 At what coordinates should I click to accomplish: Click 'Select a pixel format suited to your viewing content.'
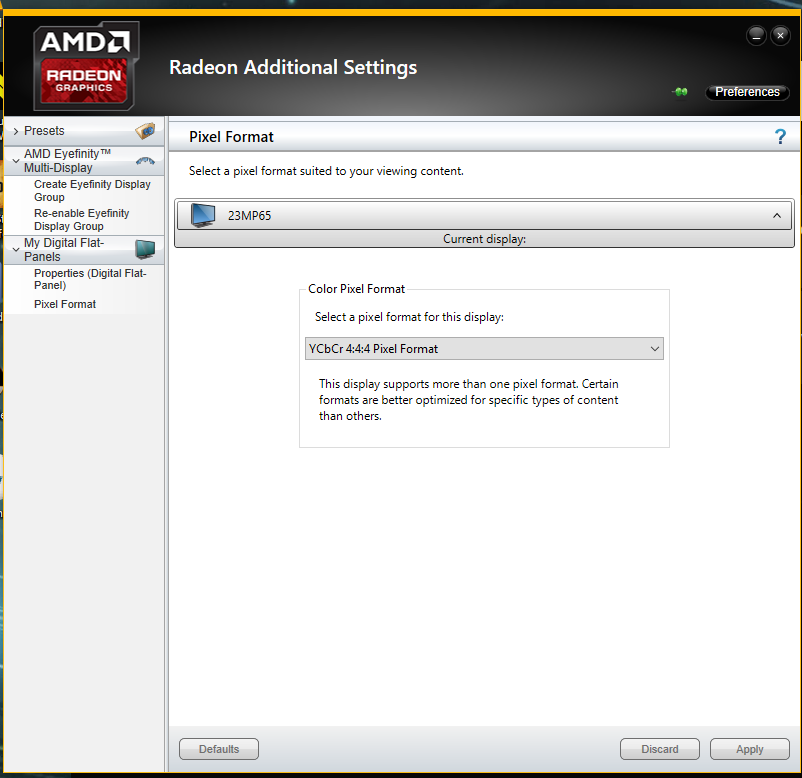[x=326, y=171]
